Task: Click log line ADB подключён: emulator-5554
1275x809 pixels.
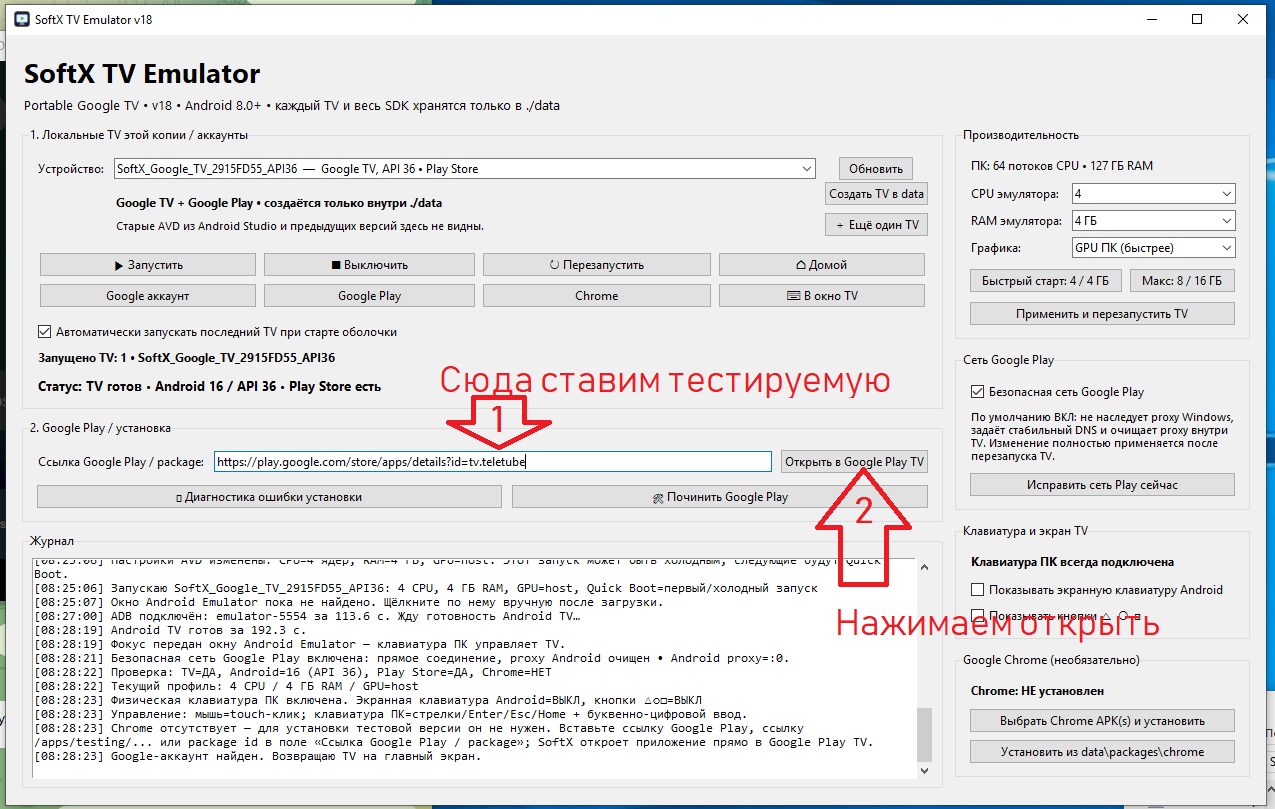Action: 307,617
